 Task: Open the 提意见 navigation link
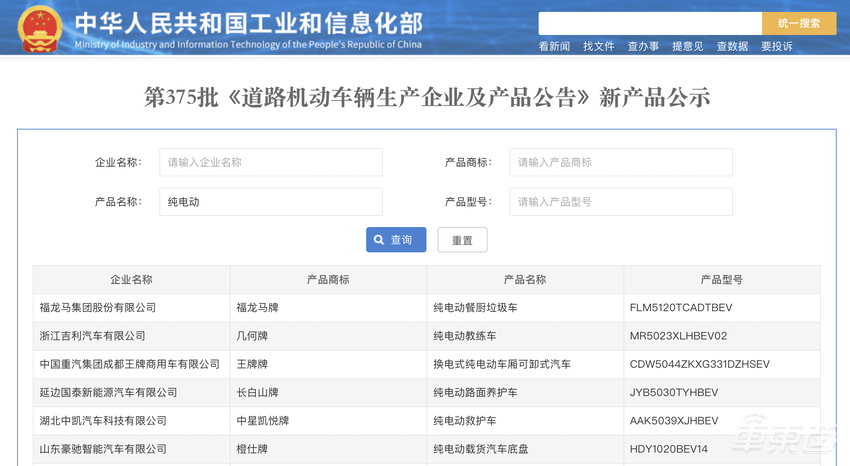tap(687, 46)
